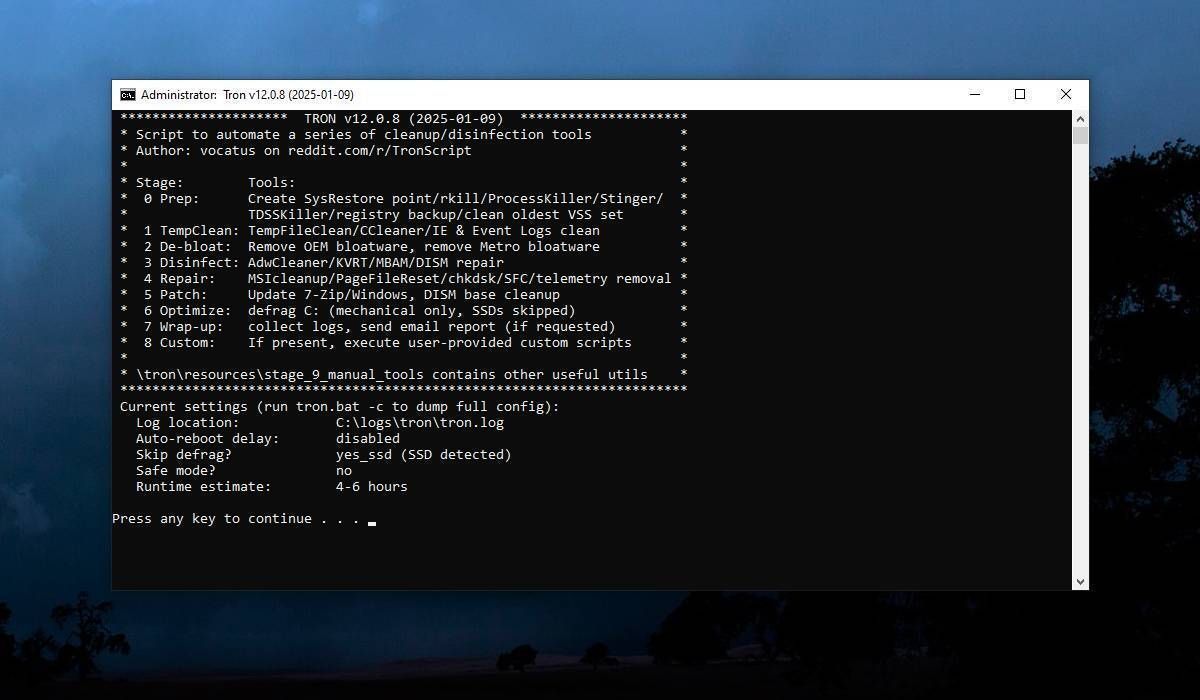This screenshot has width=1200, height=700.
Task: Click the scrollbar down arrow
Action: pyautogui.click(x=1080, y=581)
